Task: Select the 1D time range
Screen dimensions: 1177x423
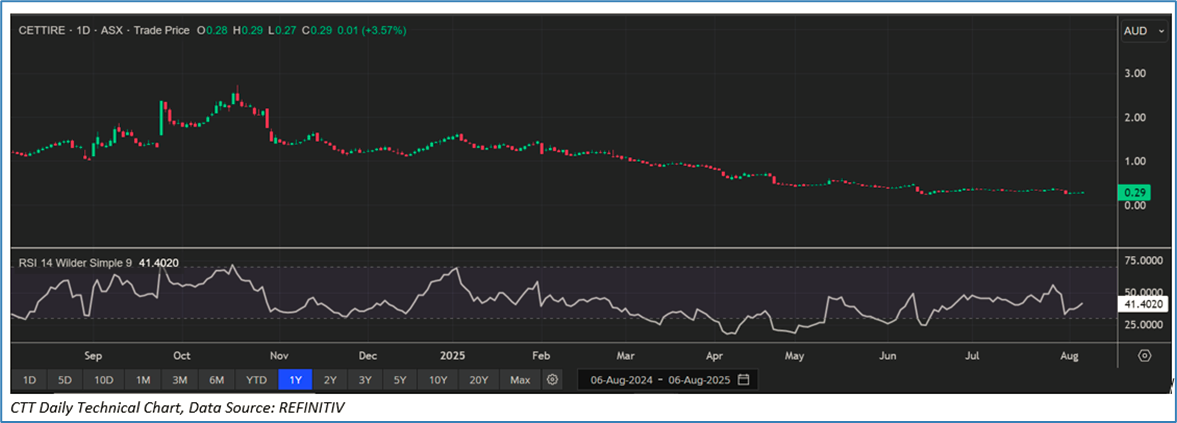Action: pyautogui.click(x=30, y=380)
